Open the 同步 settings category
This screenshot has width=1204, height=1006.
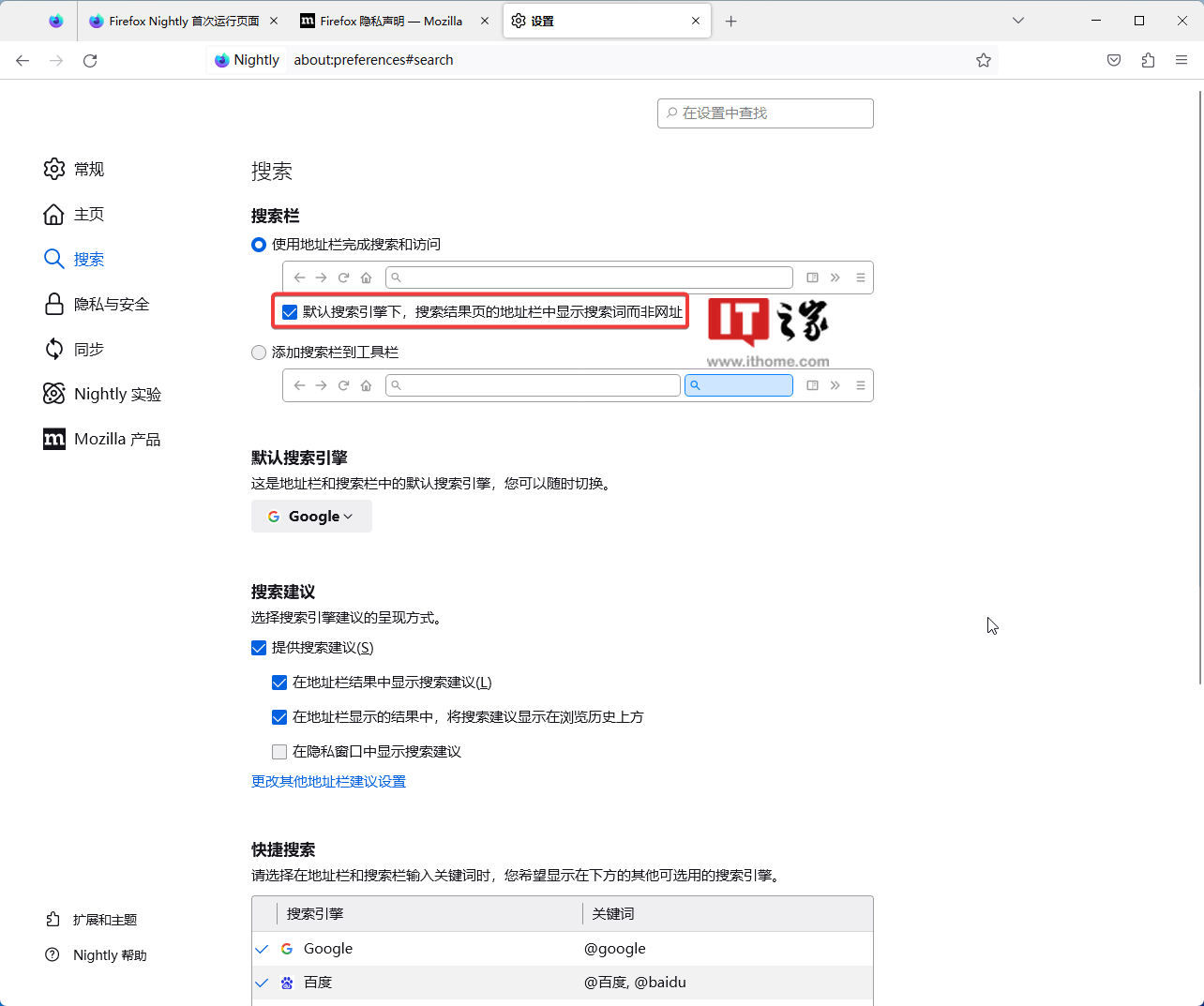click(74, 349)
